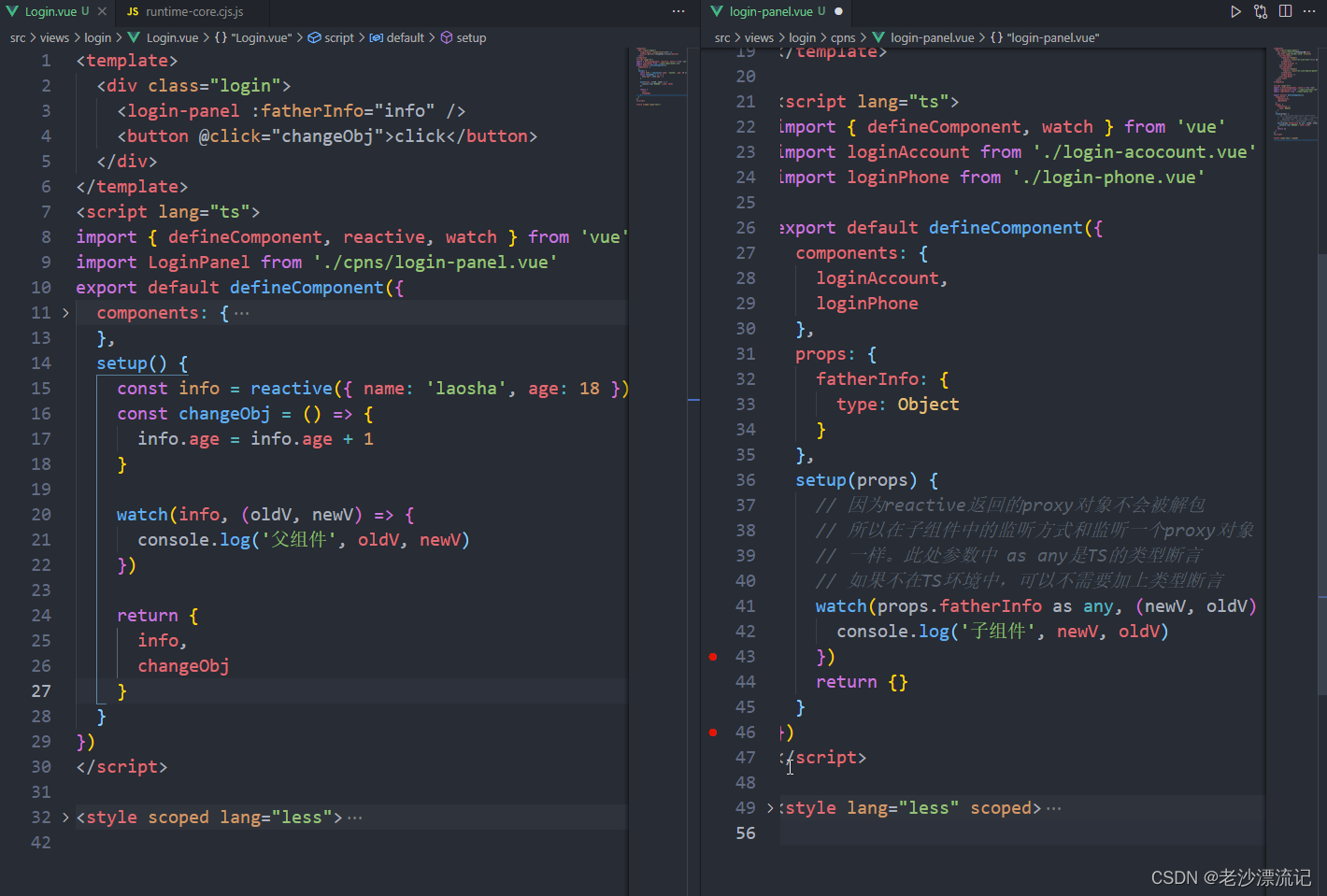Viewport: 1327px width, 896px height.
Task: Split the right editor with the split icon
Action: 1285,11
